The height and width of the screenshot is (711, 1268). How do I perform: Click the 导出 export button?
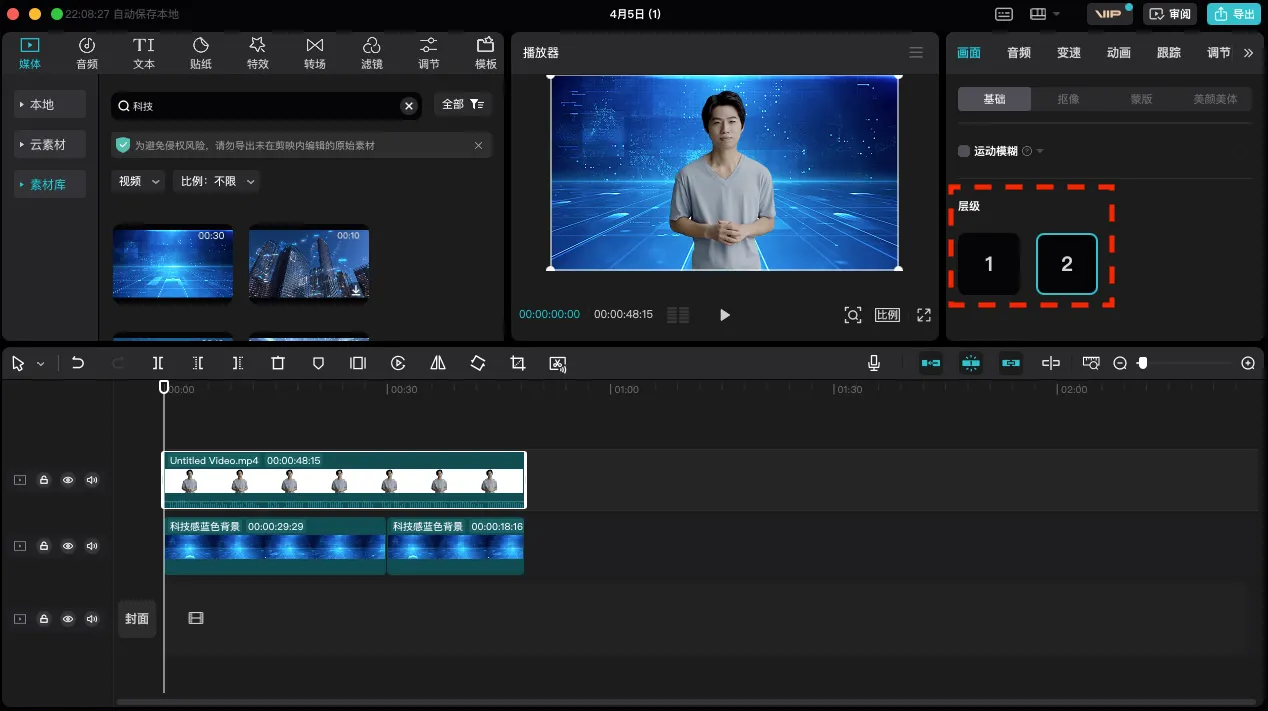(x=1233, y=14)
